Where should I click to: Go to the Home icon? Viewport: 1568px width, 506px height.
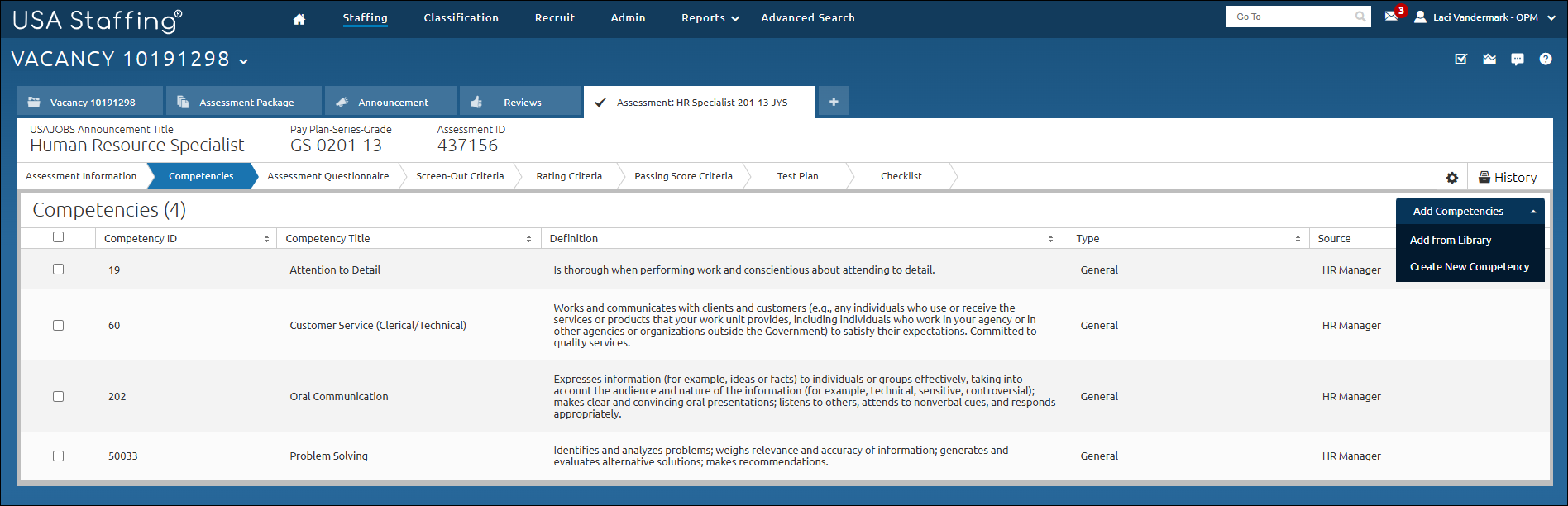(299, 18)
